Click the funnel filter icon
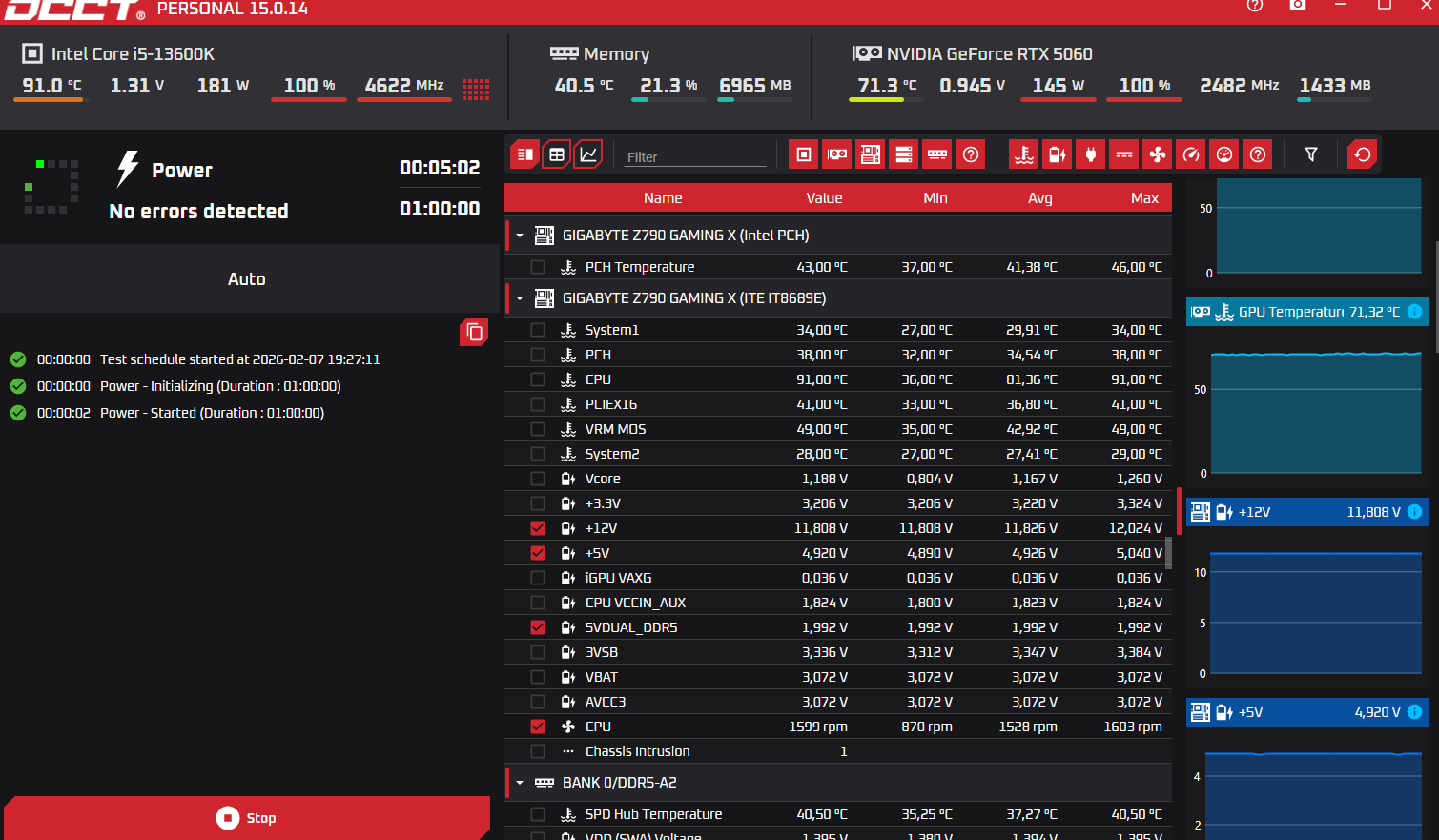The image size is (1439, 840). [1311, 154]
